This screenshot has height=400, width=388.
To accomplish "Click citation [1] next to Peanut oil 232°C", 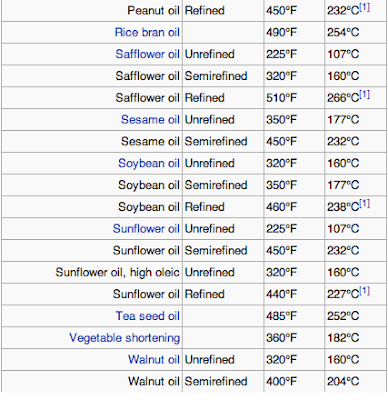I will [365, 8].
